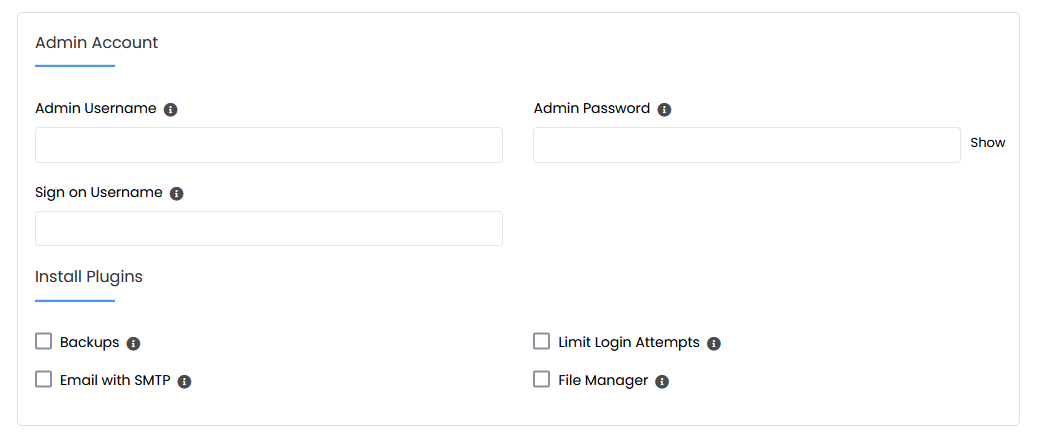Click the "Admin Password" label text

[592, 108]
